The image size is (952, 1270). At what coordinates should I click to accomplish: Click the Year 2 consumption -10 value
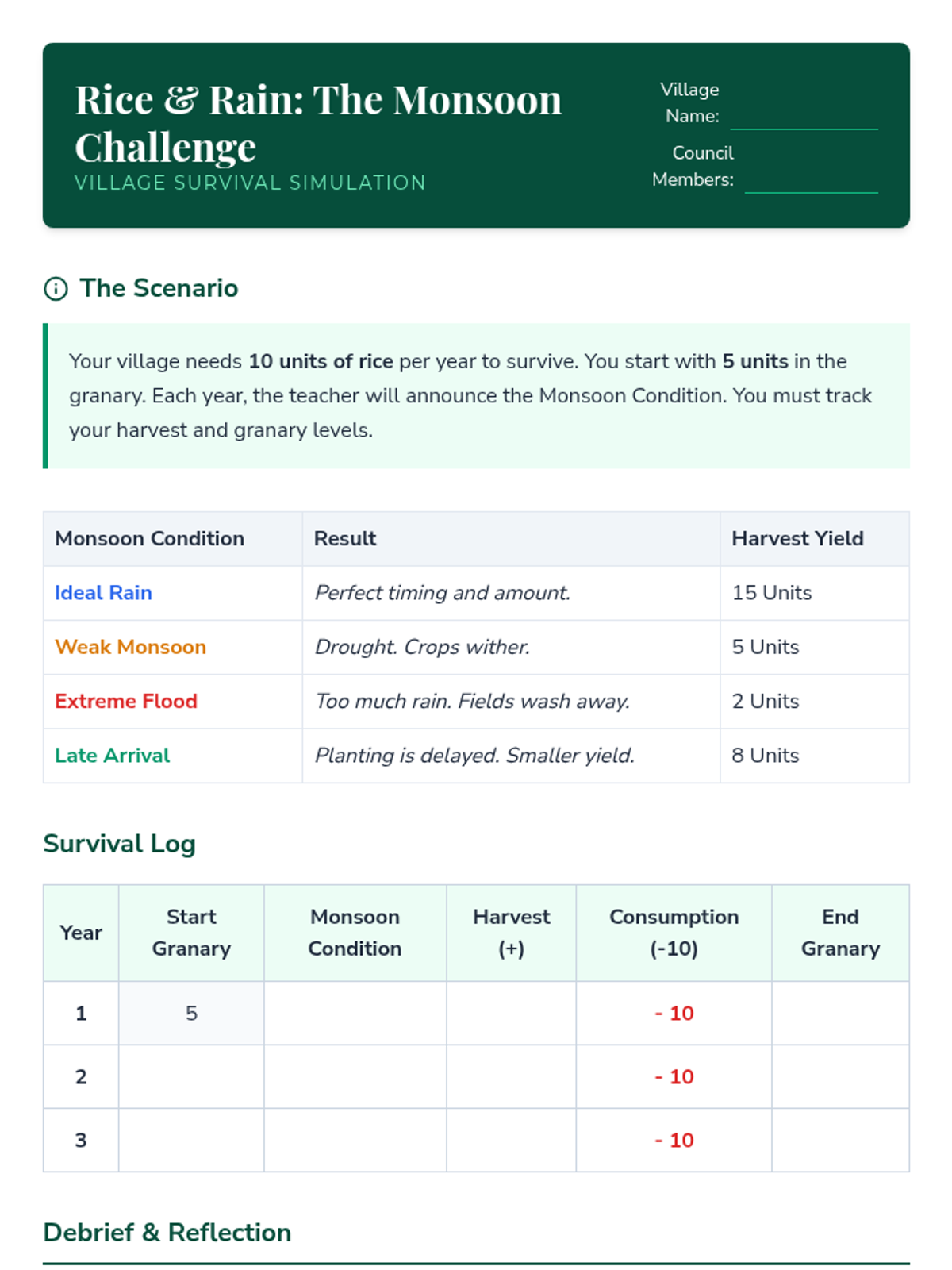tap(674, 1077)
